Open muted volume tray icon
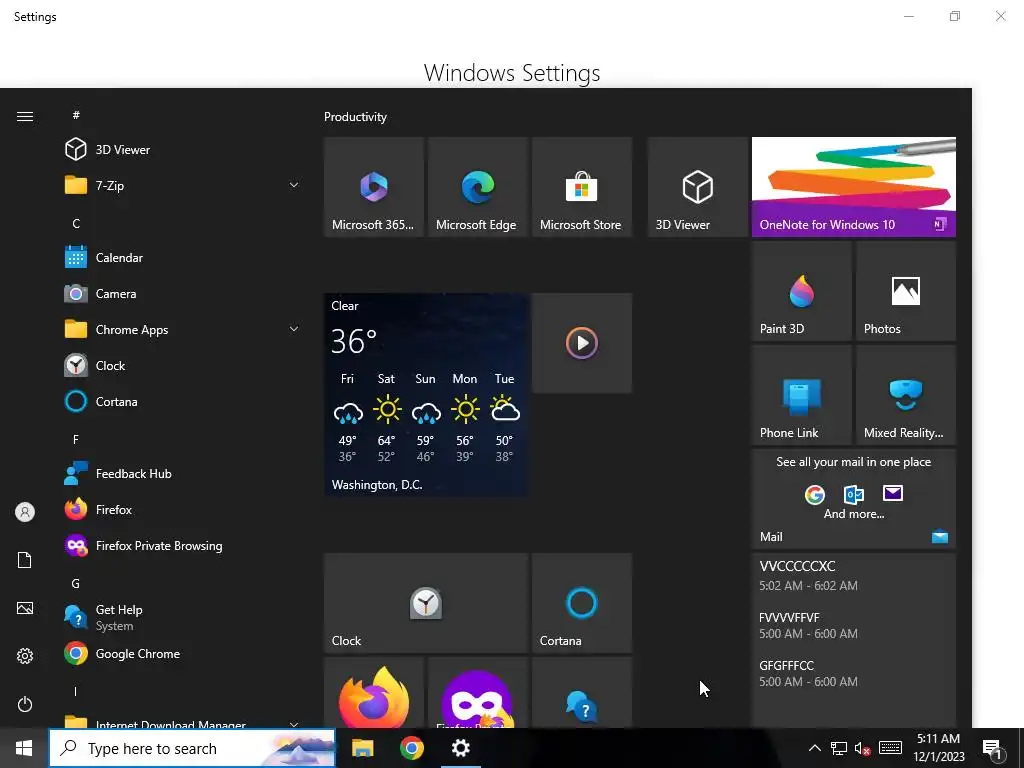 click(x=862, y=748)
